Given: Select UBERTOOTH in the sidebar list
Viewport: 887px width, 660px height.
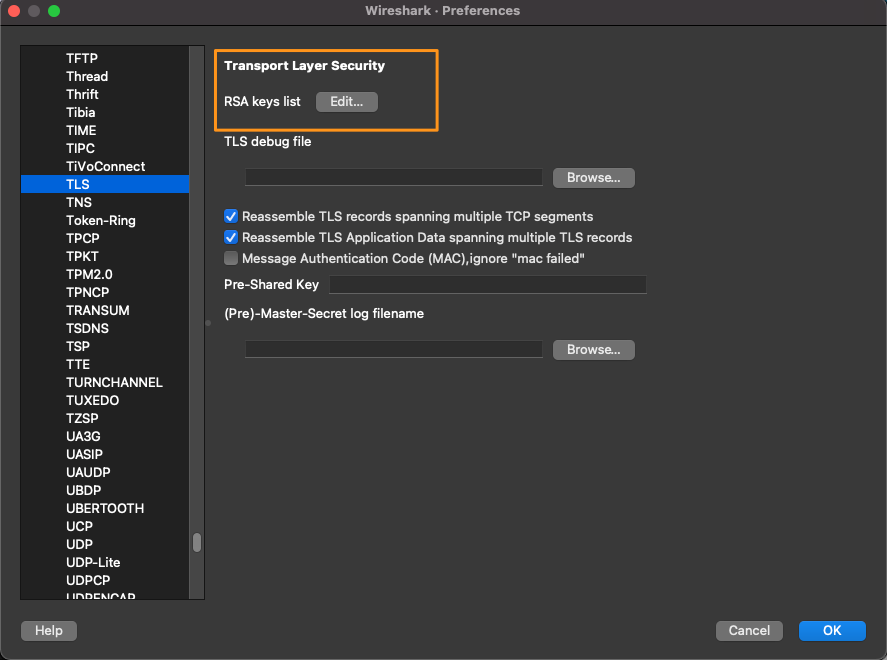Looking at the screenshot, I should (105, 508).
